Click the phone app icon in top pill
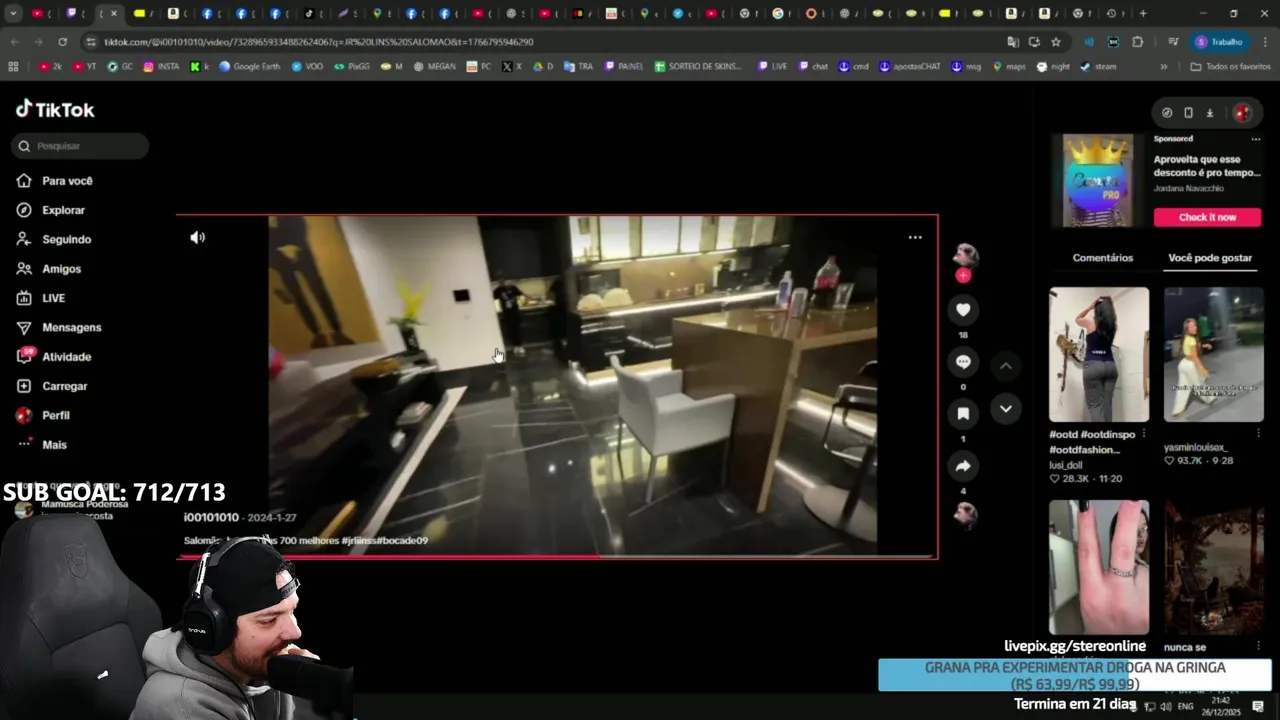1280x720 pixels. 1188,113
